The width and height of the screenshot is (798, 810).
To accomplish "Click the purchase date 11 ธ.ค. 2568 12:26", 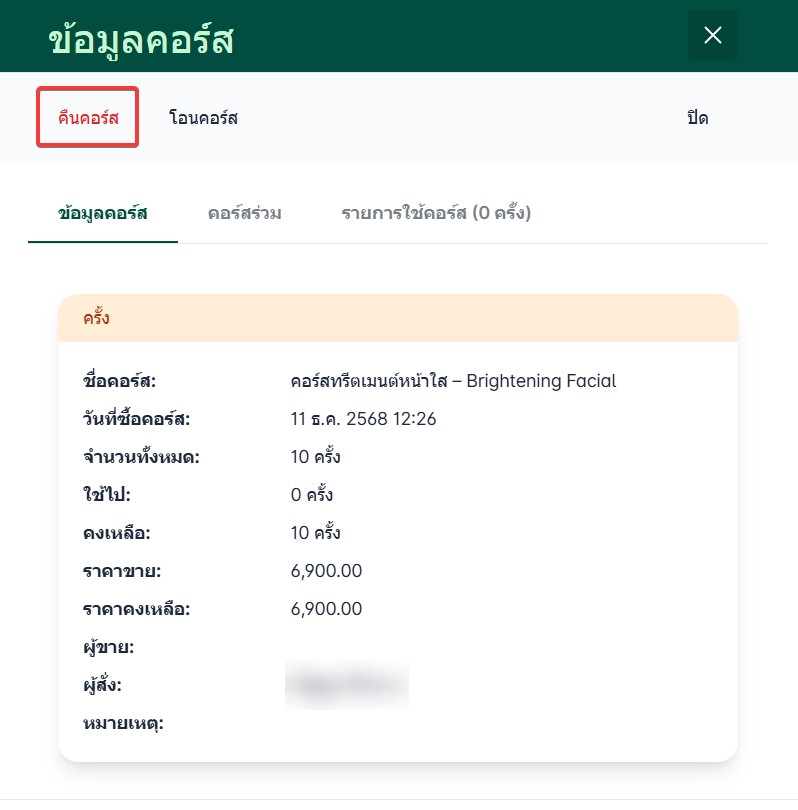I will [x=364, y=419].
